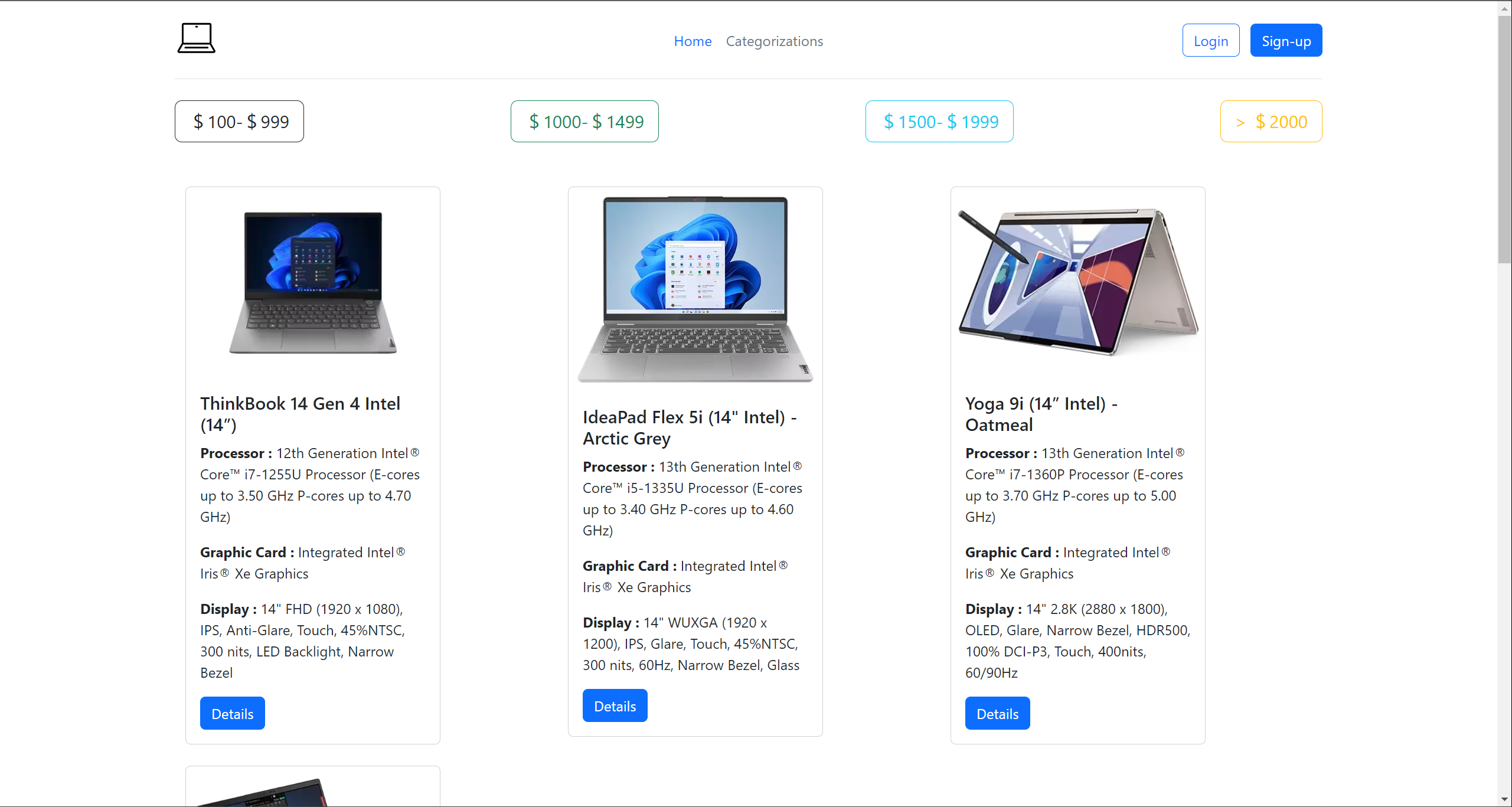View details of ThinkBook 14 Gen 4 Intel
This screenshot has height=807, width=1512.
click(232, 713)
